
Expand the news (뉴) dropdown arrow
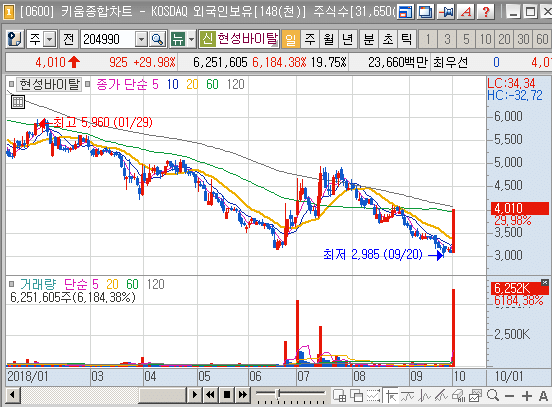tap(192, 39)
